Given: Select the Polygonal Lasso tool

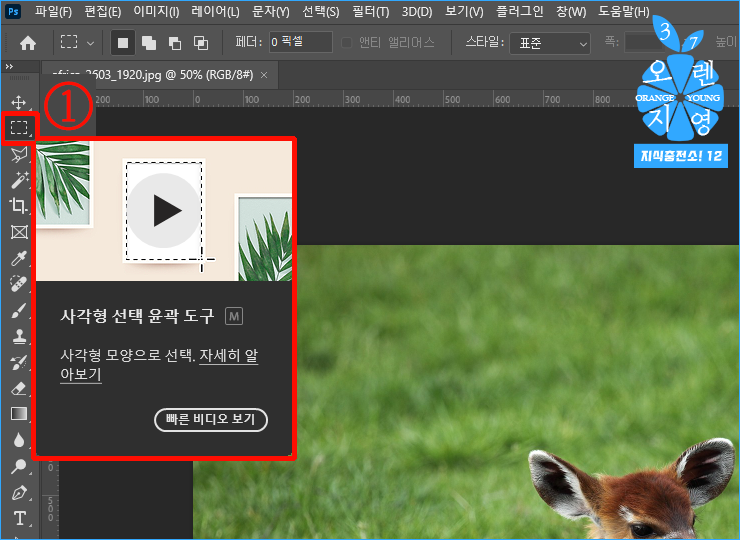Looking at the screenshot, I should tap(19, 154).
